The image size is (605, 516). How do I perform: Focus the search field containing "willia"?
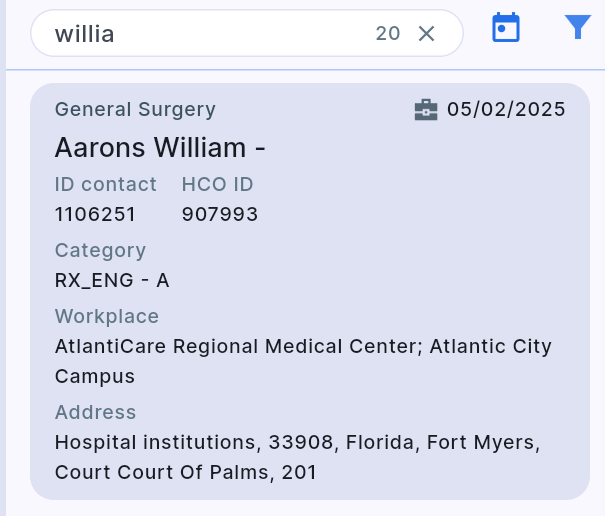200,34
